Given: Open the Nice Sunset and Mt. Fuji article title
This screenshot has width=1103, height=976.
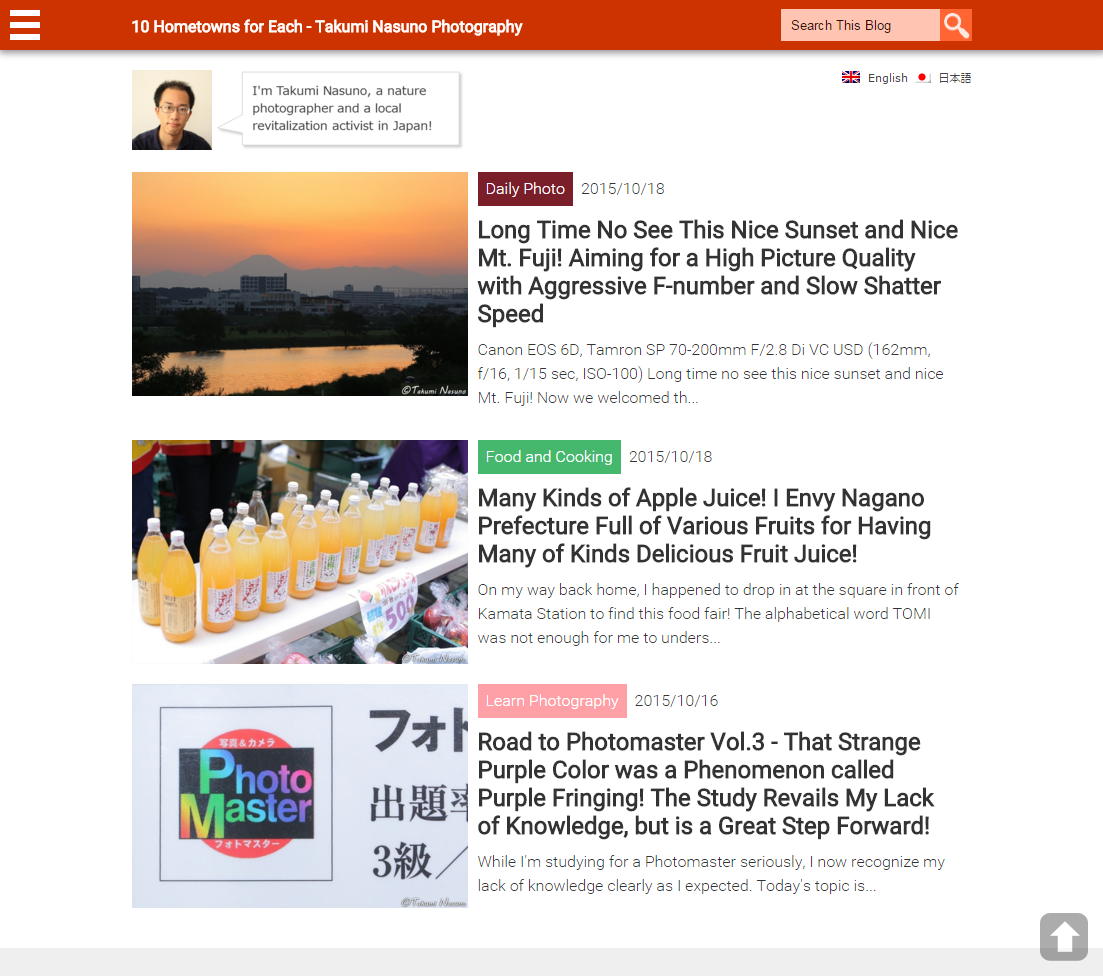Looking at the screenshot, I should pyautogui.click(x=718, y=272).
